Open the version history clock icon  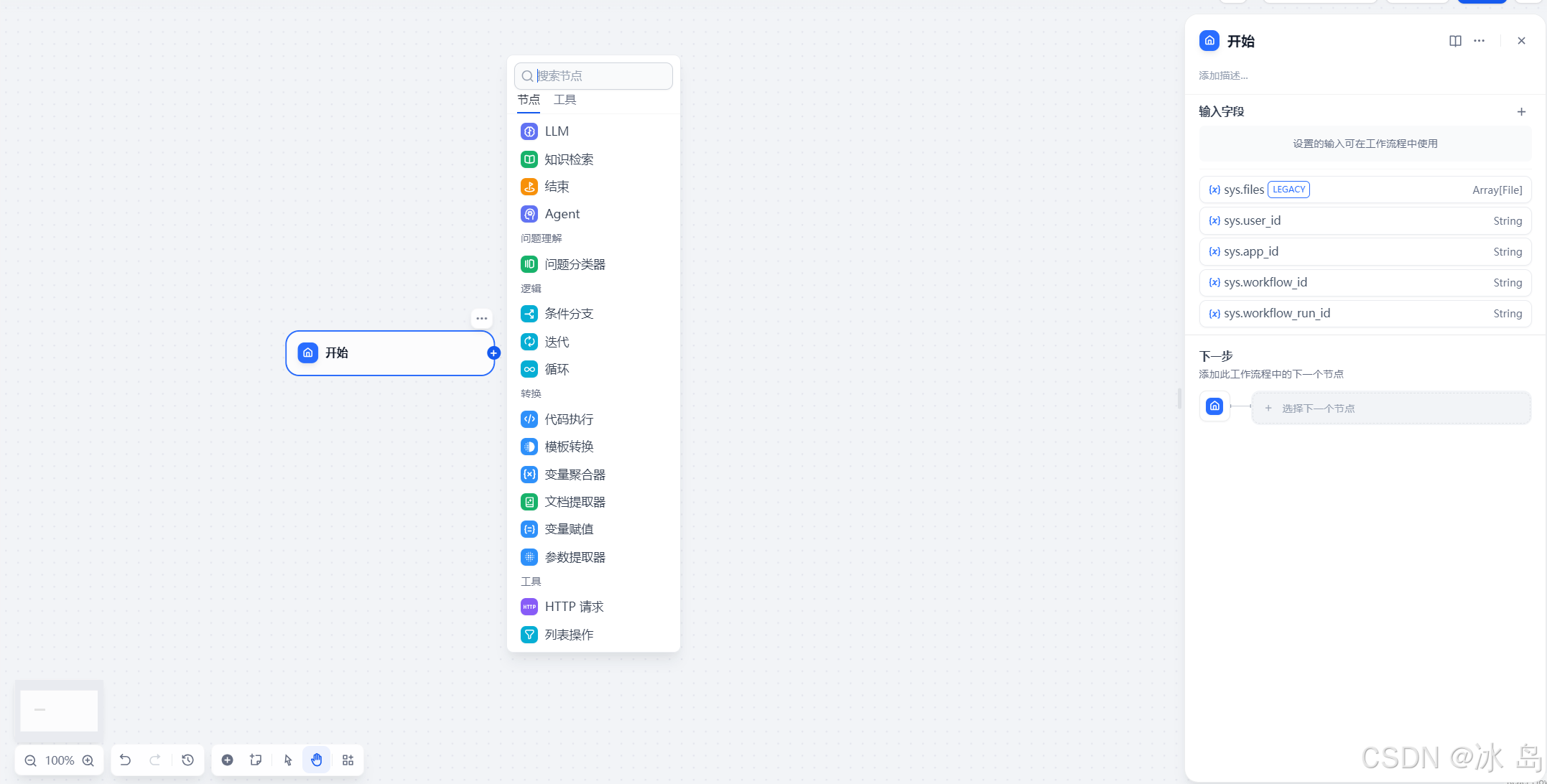click(x=188, y=760)
